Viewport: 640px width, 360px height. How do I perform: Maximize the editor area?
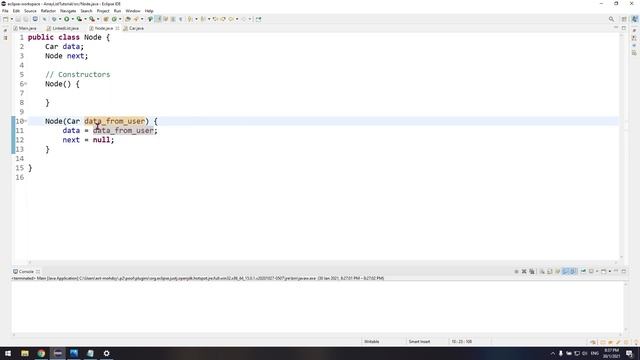tap(624, 28)
